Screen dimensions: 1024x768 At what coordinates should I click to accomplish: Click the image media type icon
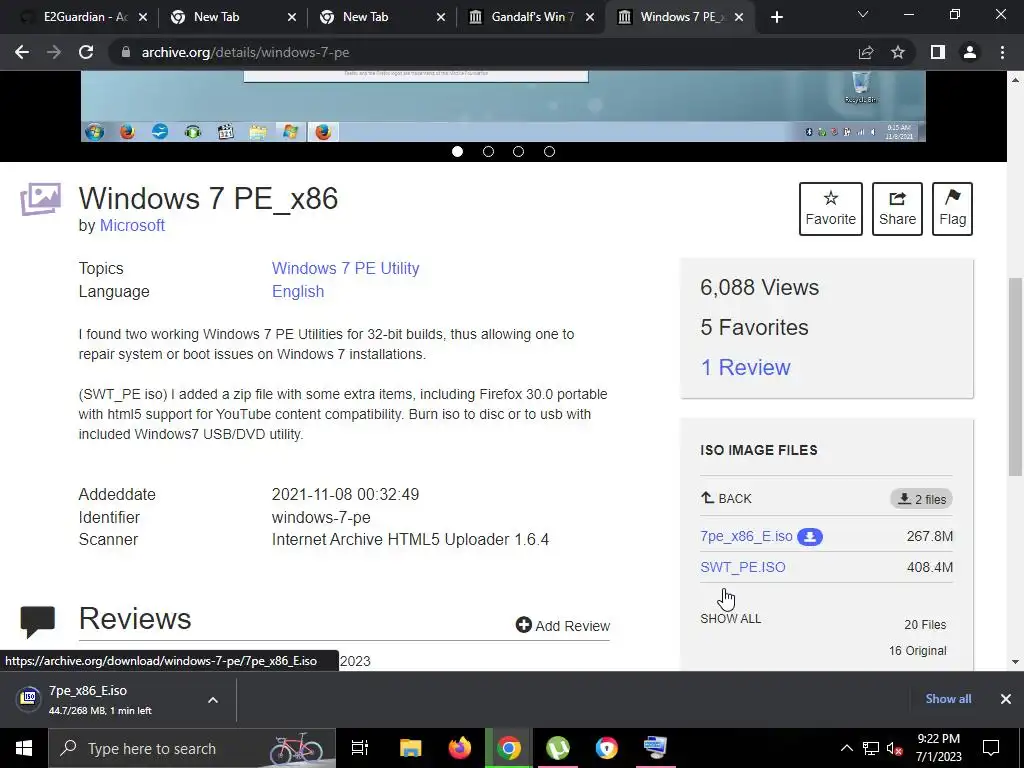click(40, 199)
